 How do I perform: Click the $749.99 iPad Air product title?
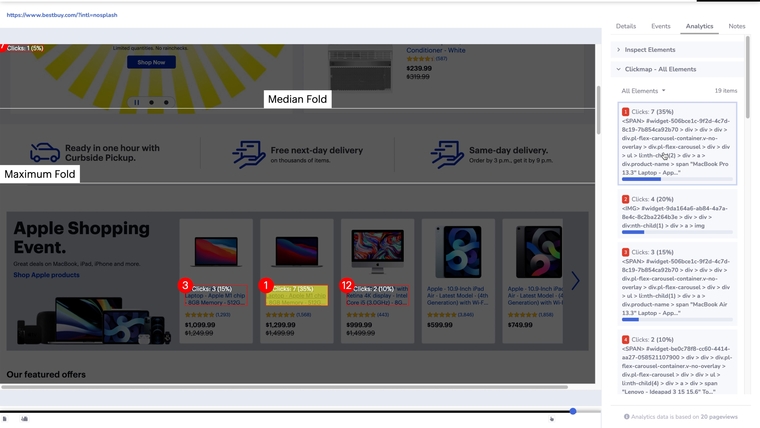535,296
